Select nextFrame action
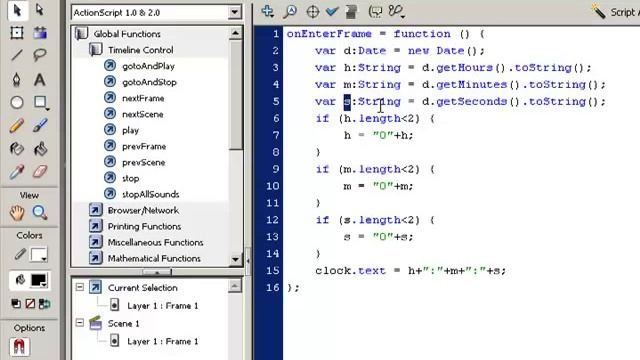The height and width of the screenshot is (360, 640). (x=143, y=98)
